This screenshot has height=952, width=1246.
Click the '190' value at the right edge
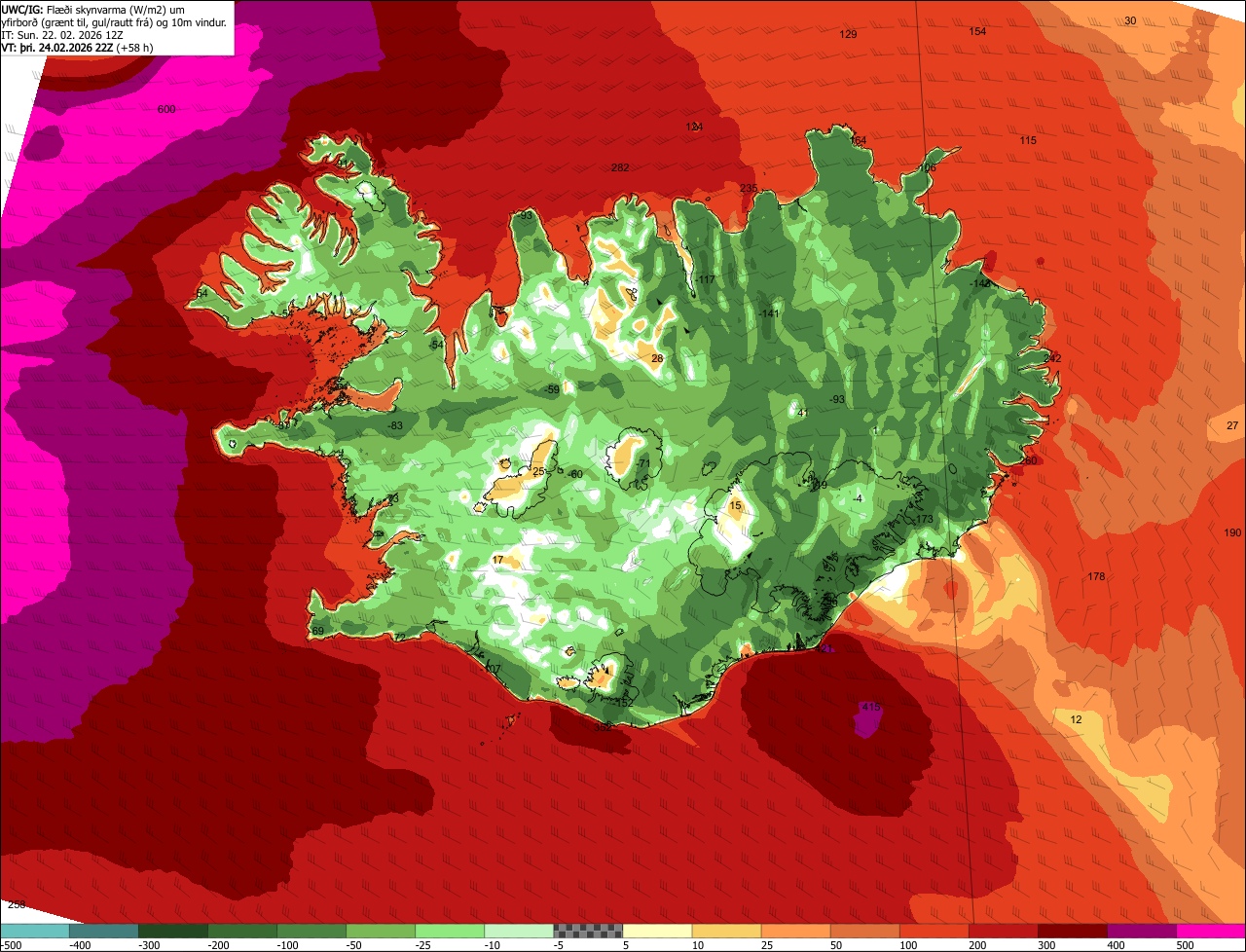(x=1232, y=532)
